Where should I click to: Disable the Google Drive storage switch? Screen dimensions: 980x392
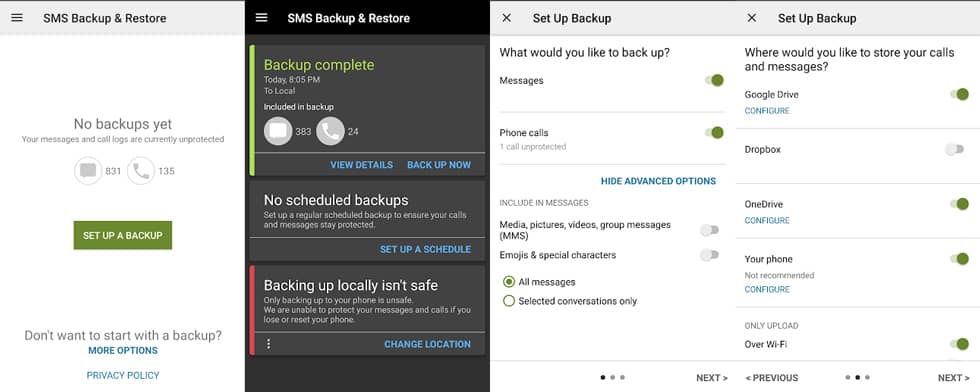click(959, 94)
